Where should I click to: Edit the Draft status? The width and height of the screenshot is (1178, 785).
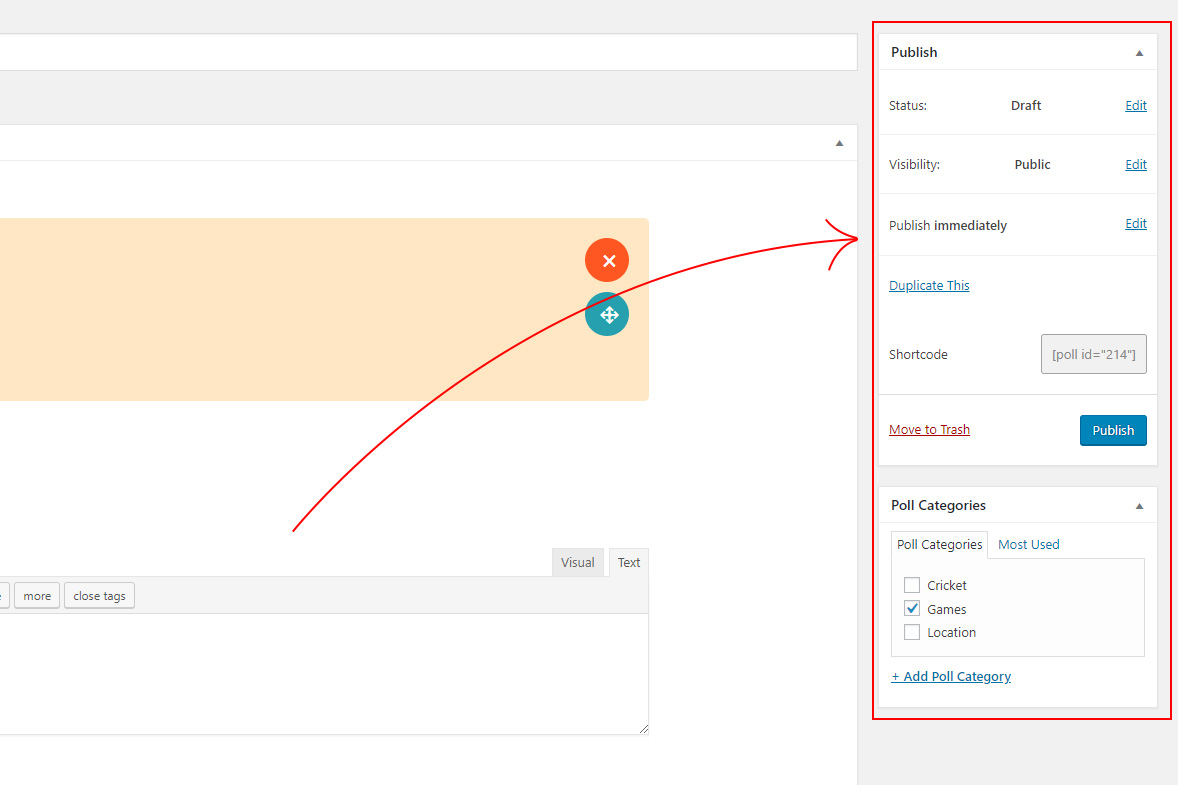tap(1135, 105)
